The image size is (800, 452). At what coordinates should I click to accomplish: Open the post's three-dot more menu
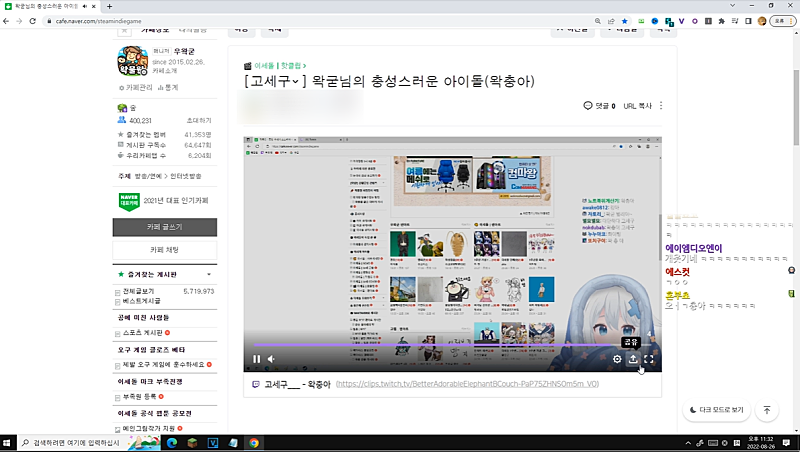point(661,105)
